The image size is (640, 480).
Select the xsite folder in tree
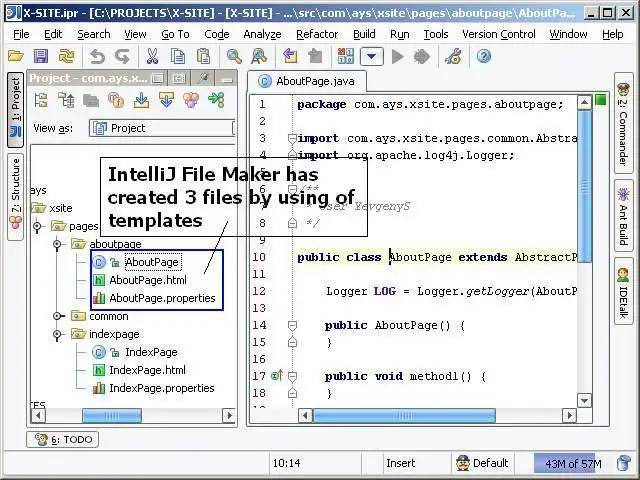click(x=60, y=208)
